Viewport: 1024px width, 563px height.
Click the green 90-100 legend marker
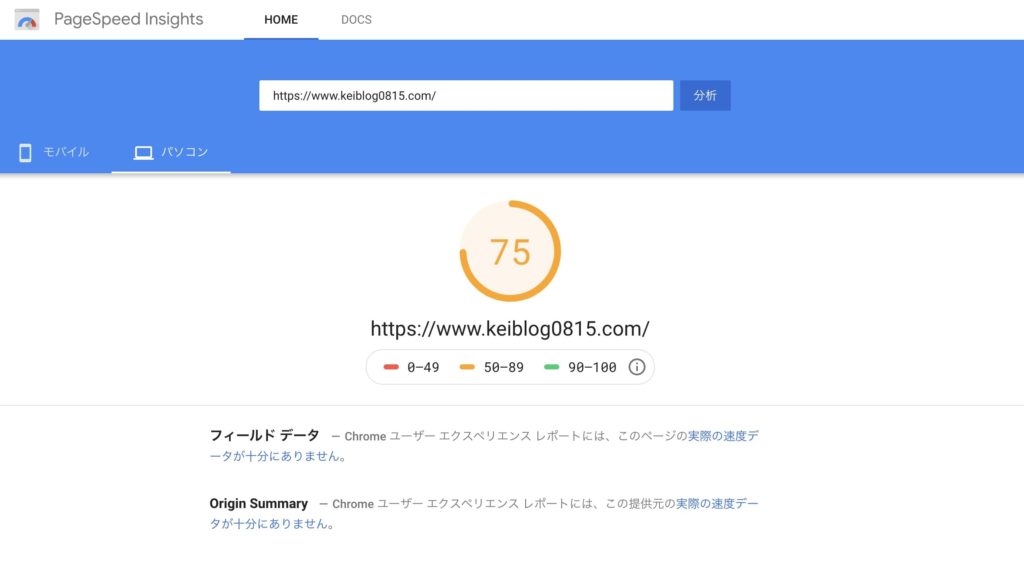coord(551,367)
